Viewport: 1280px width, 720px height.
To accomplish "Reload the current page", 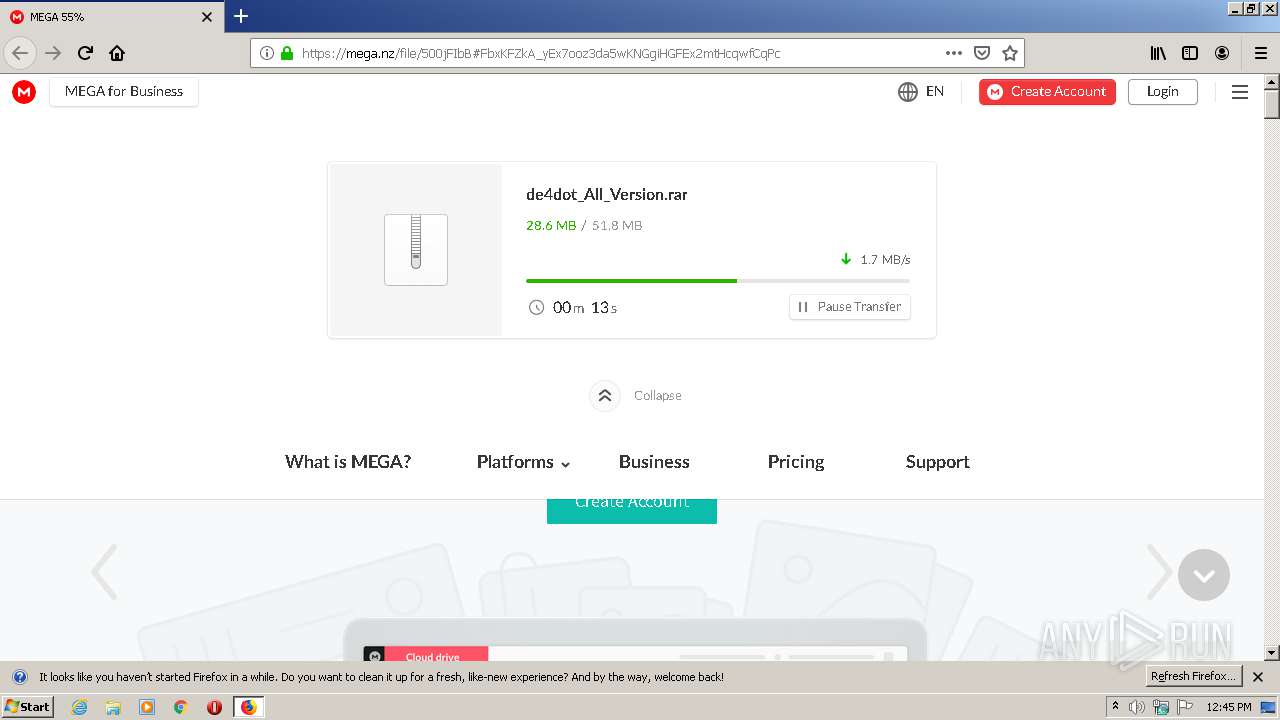I will pos(85,53).
